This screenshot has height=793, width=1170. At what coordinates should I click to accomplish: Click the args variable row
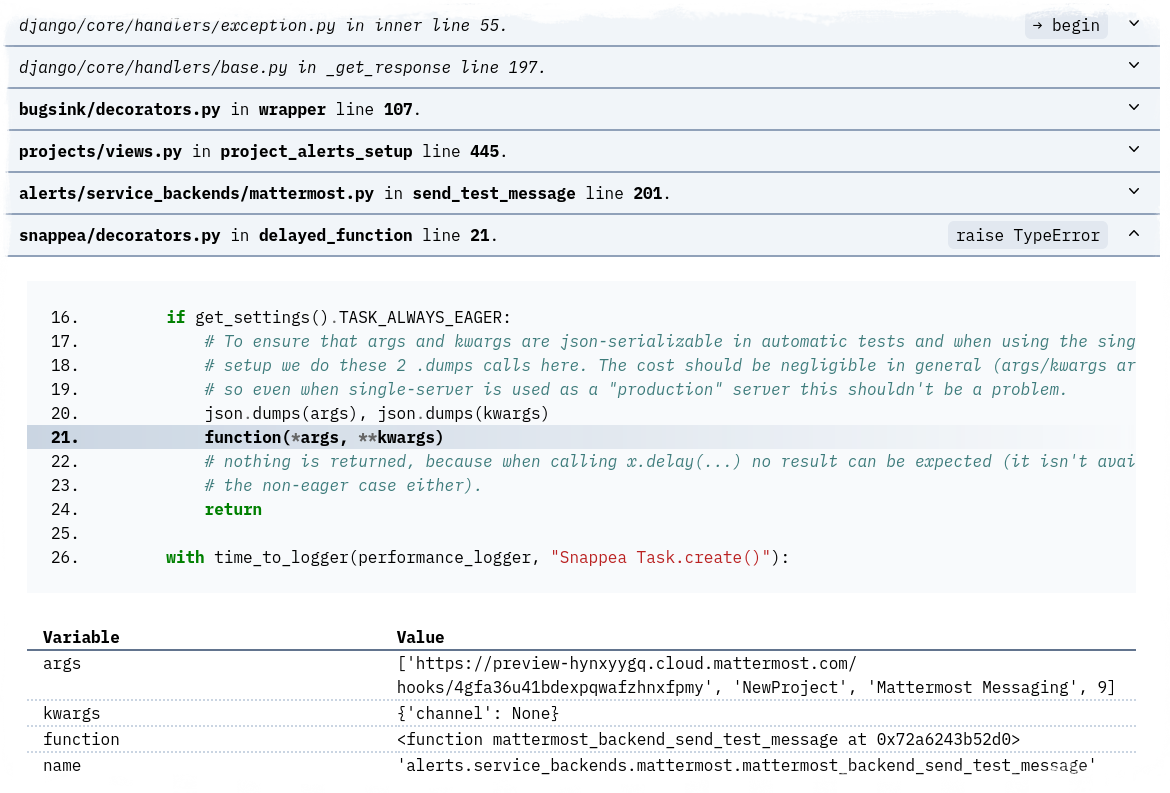62,663
